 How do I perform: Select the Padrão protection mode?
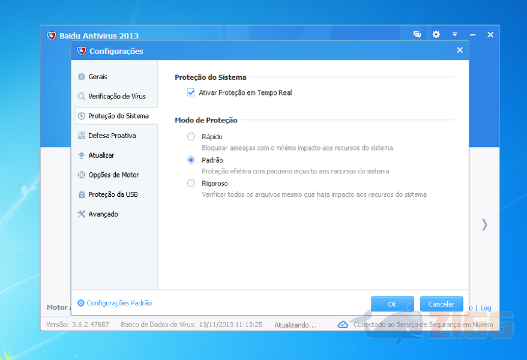tap(191, 160)
